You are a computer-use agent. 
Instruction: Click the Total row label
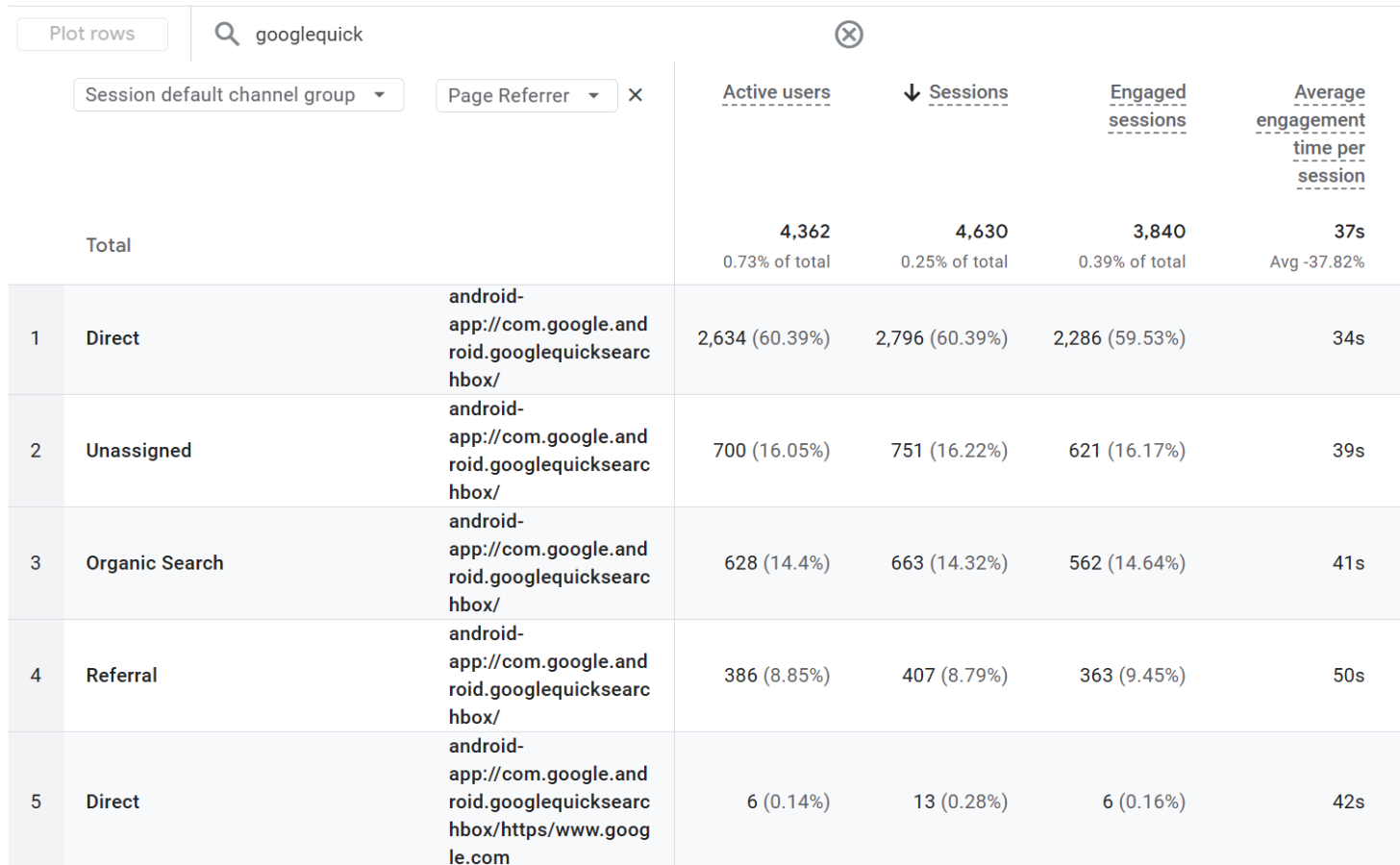(108, 245)
